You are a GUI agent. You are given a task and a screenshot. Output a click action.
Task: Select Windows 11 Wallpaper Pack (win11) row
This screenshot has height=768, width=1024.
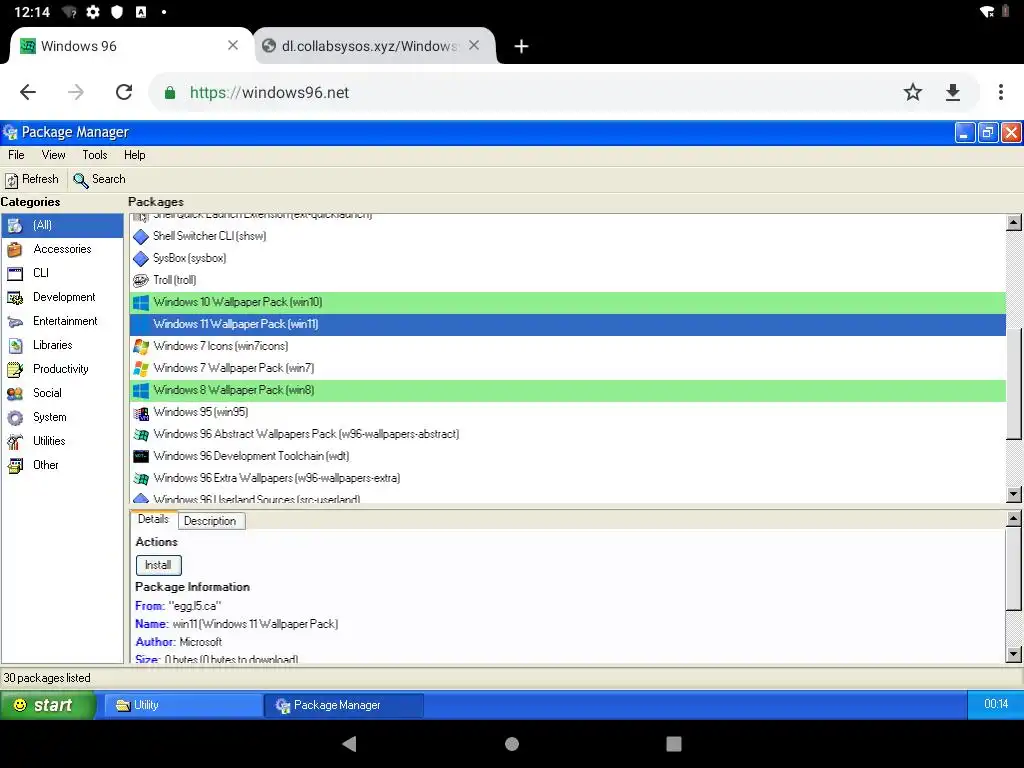[x=568, y=325]
